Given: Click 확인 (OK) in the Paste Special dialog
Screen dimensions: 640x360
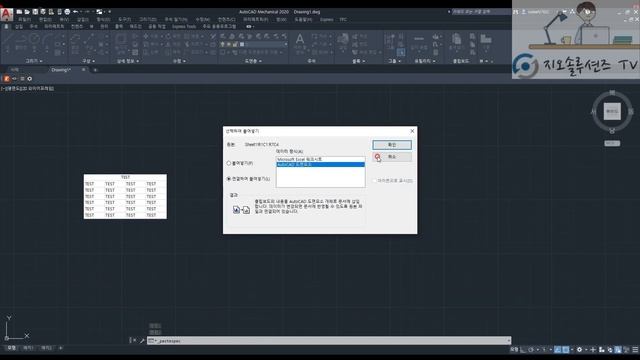Looking at the screenshot, I should [x=392, y=145].
